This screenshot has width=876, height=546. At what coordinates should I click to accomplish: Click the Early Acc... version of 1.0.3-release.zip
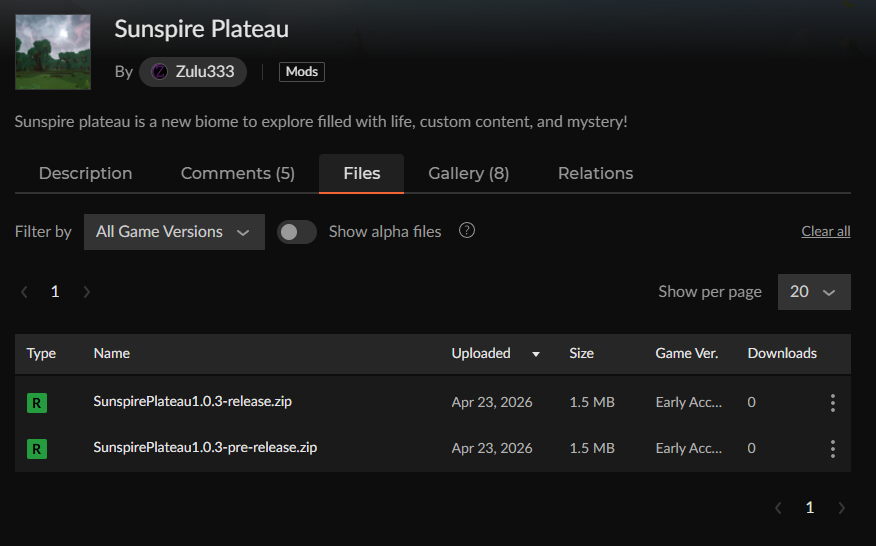[689, 402]
